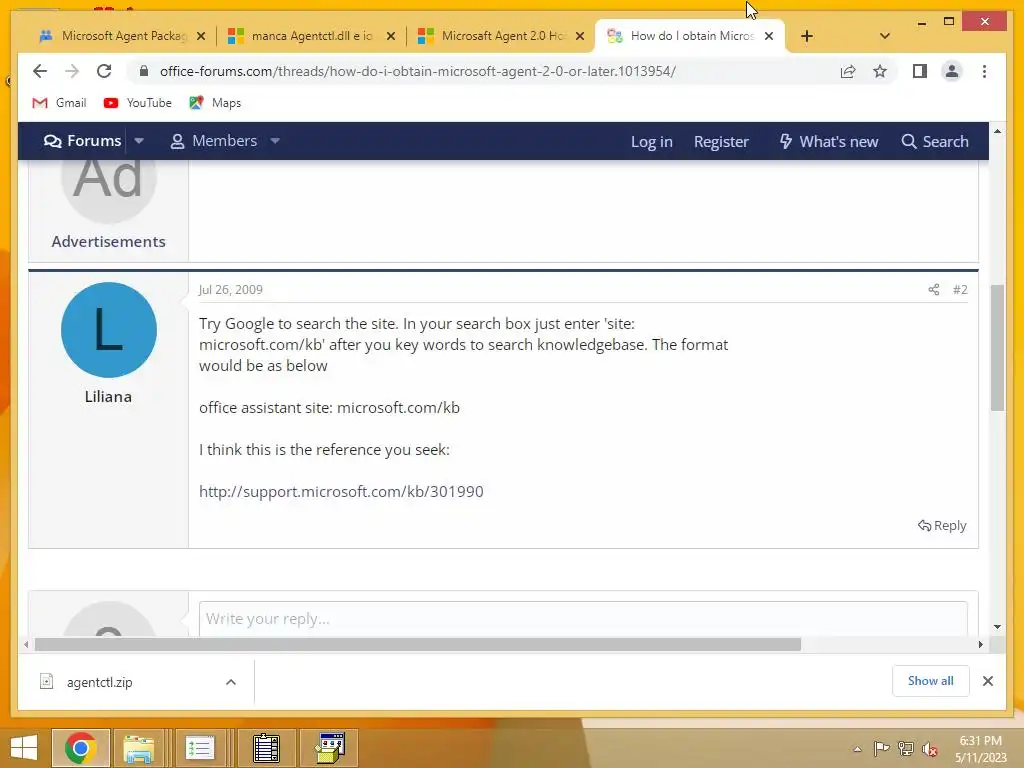Open the Chrome profile avatar

click(x=952, y=71)
